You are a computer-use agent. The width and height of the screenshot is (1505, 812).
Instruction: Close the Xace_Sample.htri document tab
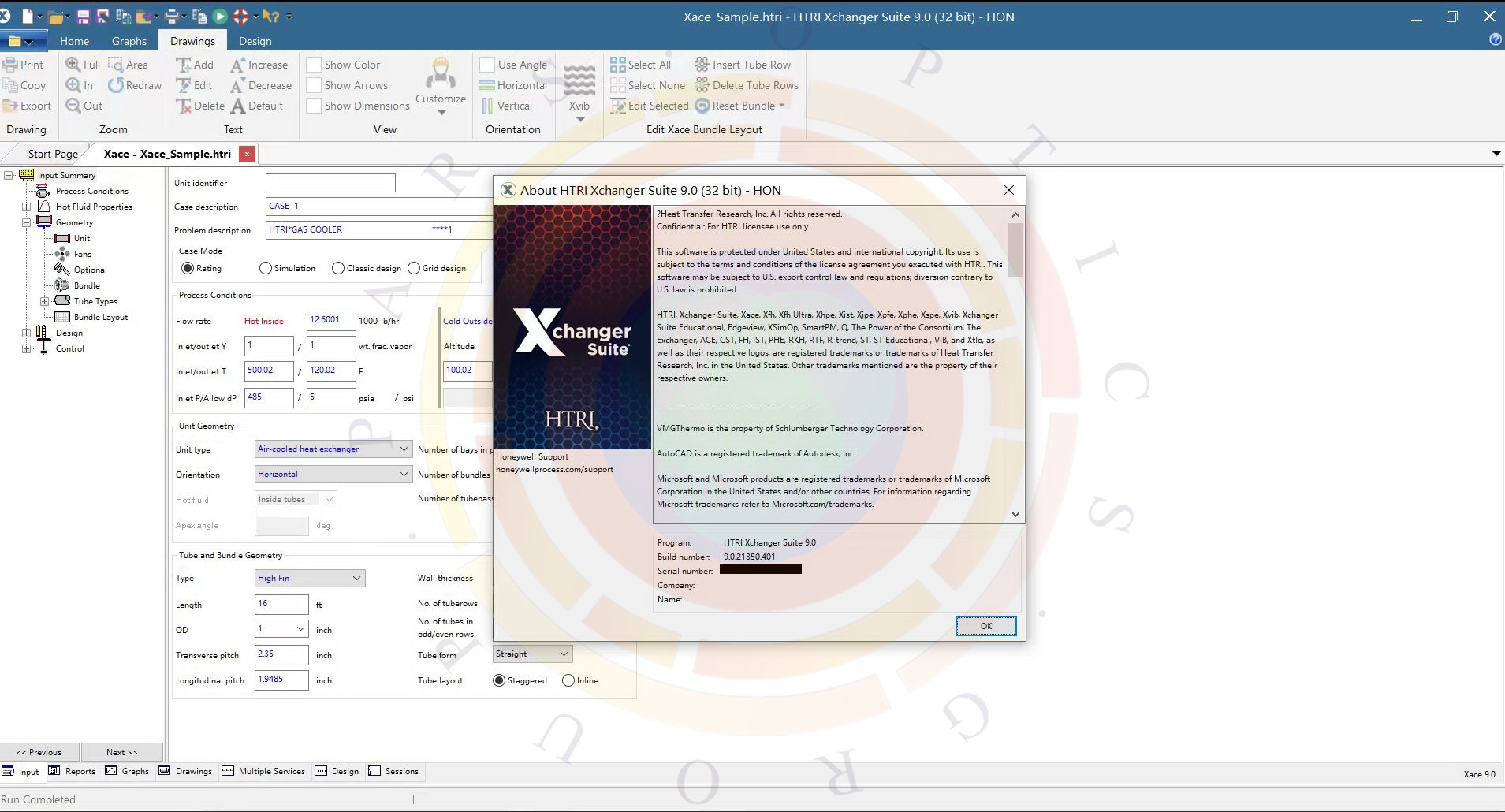pos(247,154)
